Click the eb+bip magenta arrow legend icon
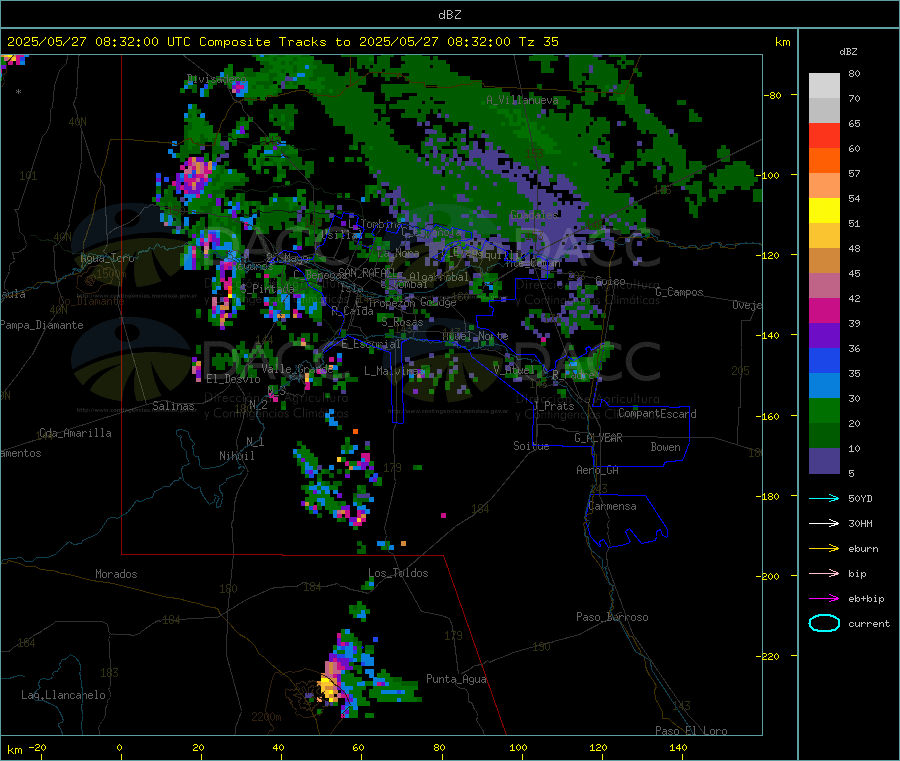 point(824,599)
